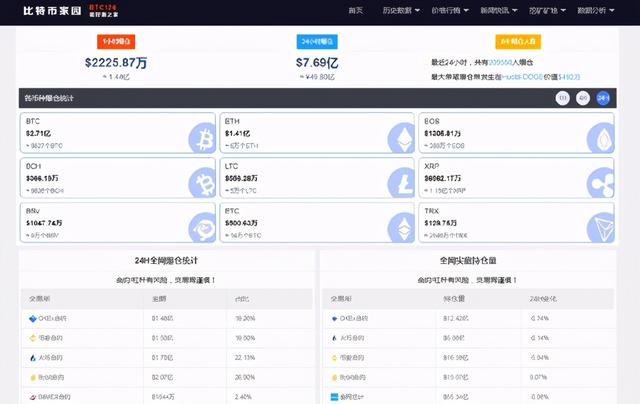The width and height of the screenshot is (640, 404).
Task: Click the Ethereum Classic logo on ETC card
Action: click(x=401, y=228)
